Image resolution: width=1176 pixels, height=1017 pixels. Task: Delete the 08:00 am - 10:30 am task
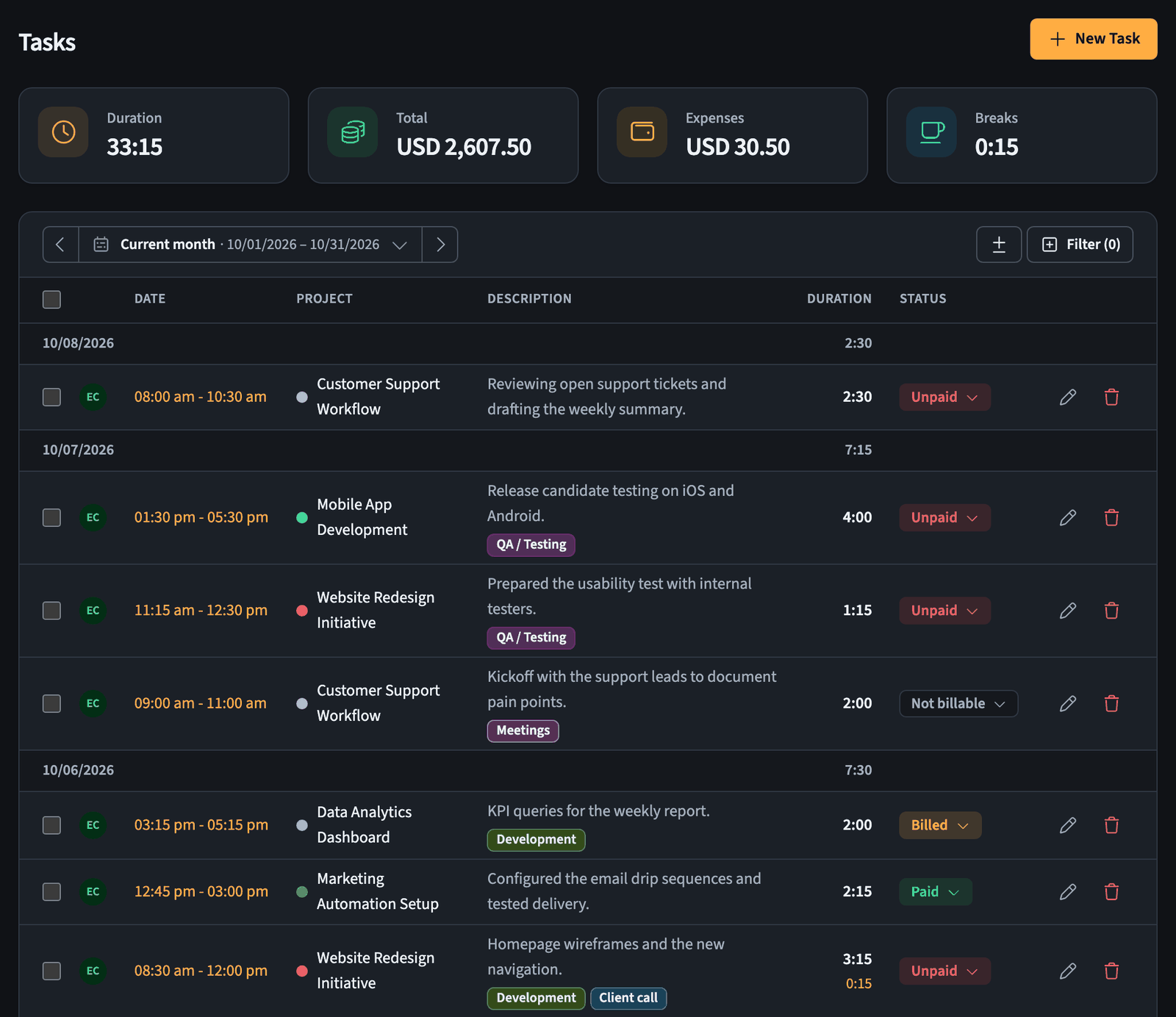point(1111,397)
